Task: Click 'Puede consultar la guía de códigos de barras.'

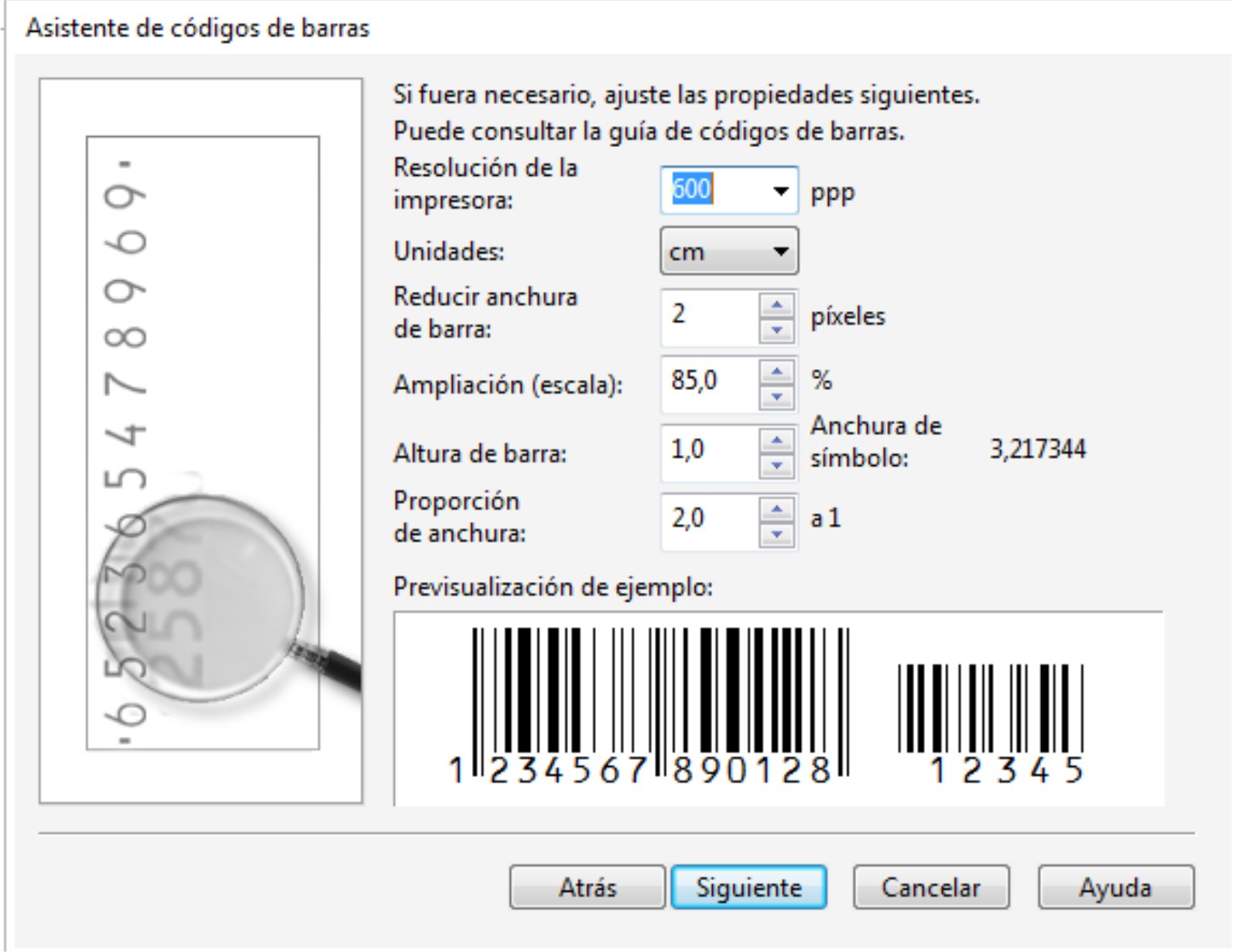Action: pos(649,132)
